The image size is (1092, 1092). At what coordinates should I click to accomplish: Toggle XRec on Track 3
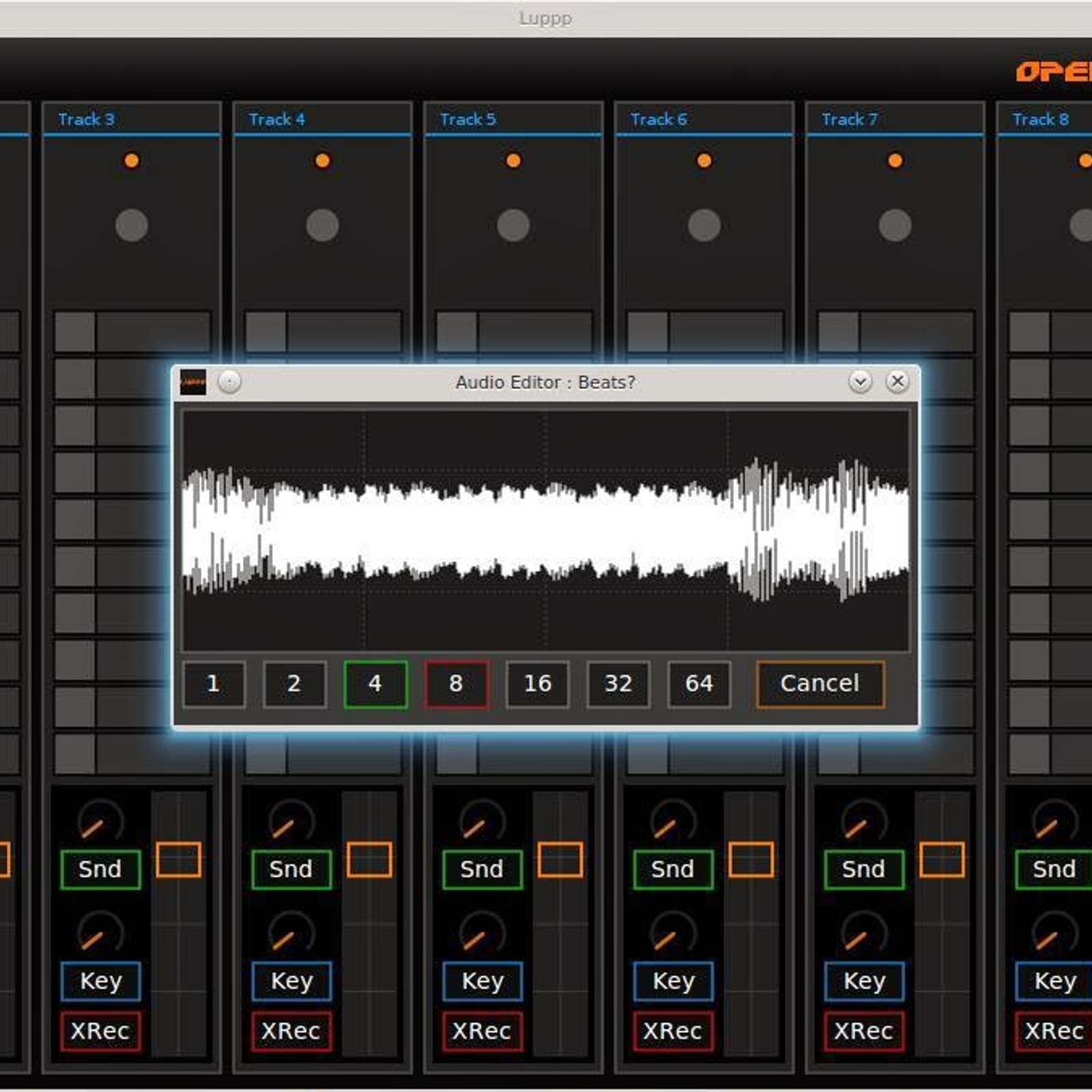[100, 1031]
